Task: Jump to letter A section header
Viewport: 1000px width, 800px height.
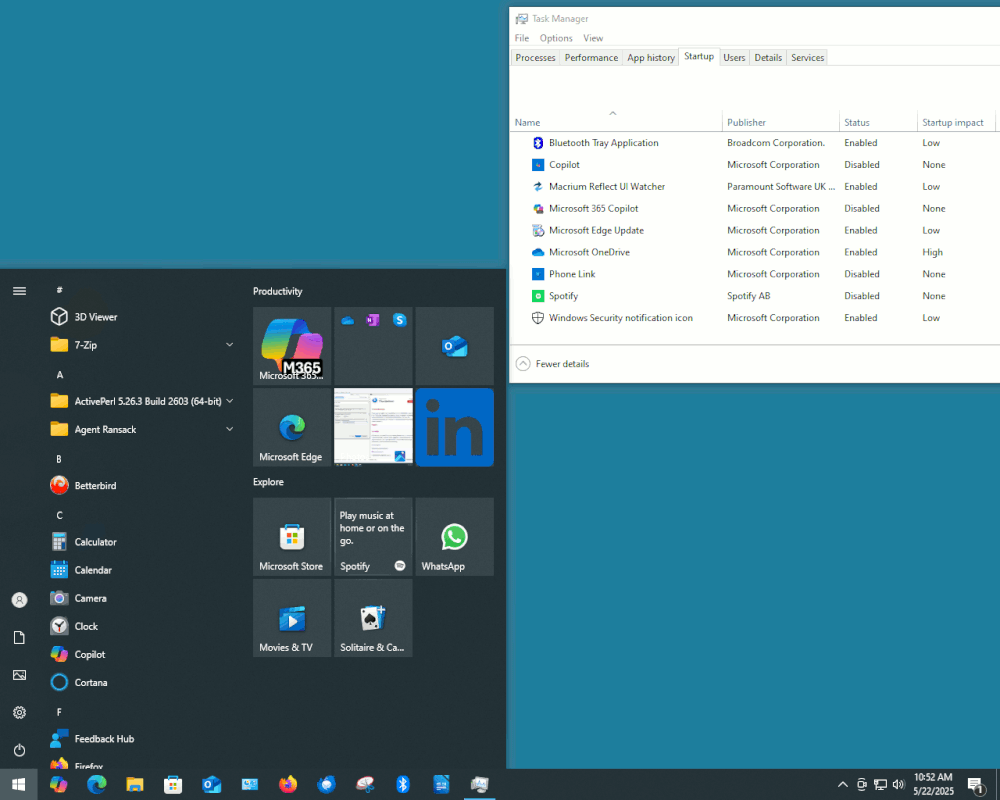Action: (60, 375)
